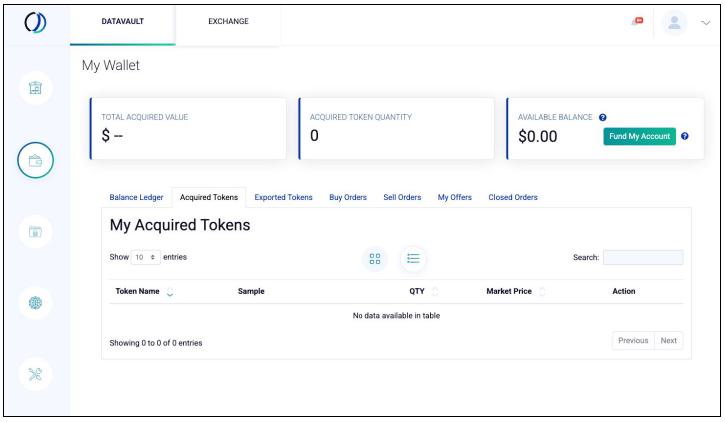Click the top sidebar icon above the wallet
The width and height of the screenshot is (725, 422).
35,88
